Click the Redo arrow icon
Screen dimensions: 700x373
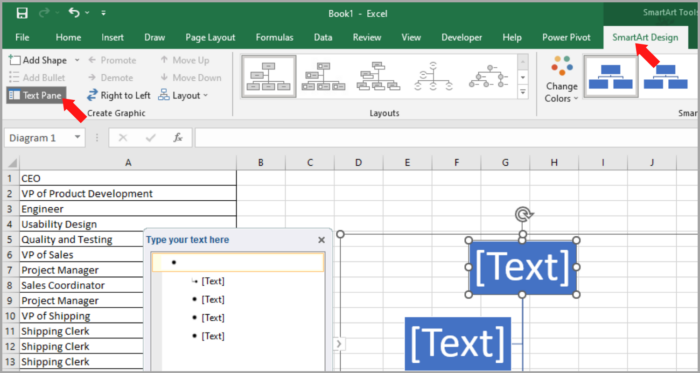point(45,13)
